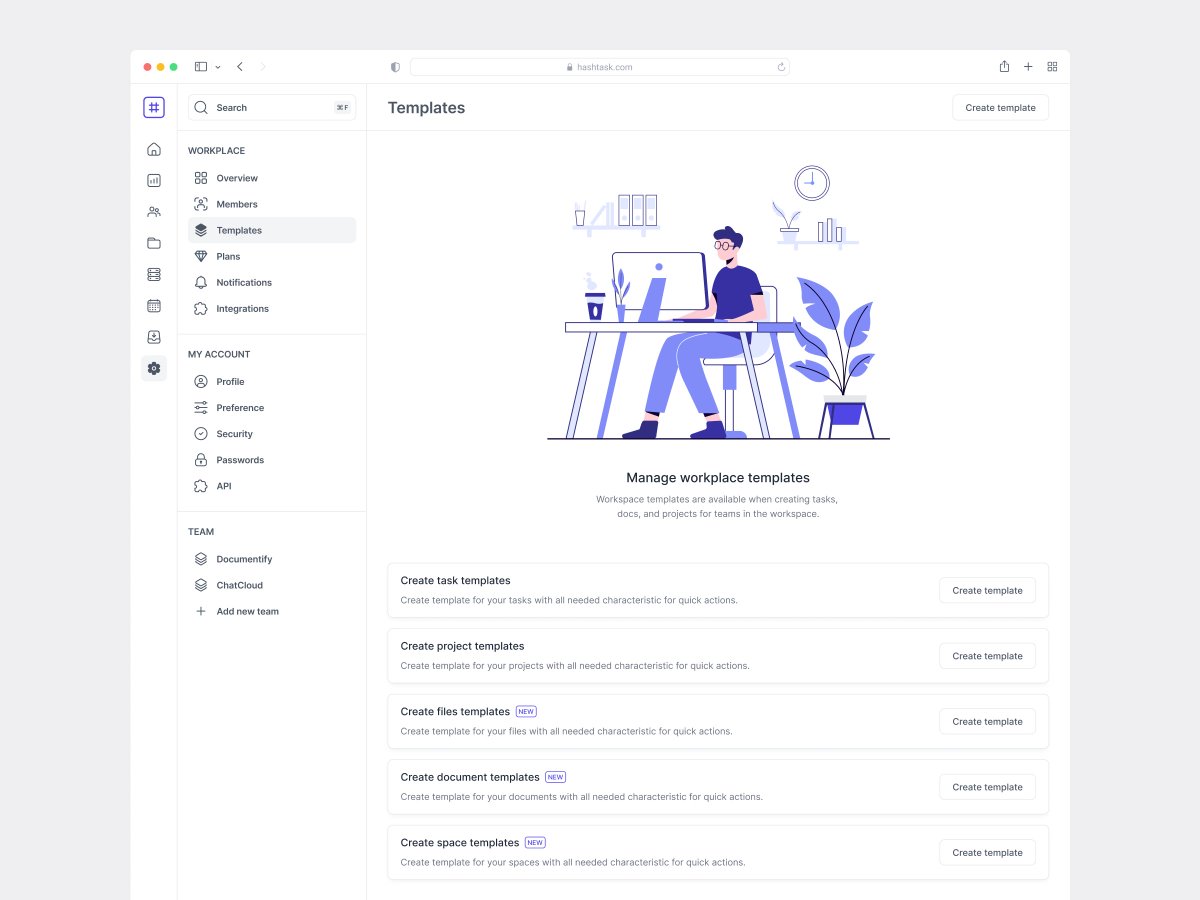Click the Overview grid icon
This screenshot has height=900, width=1200.
201,178
